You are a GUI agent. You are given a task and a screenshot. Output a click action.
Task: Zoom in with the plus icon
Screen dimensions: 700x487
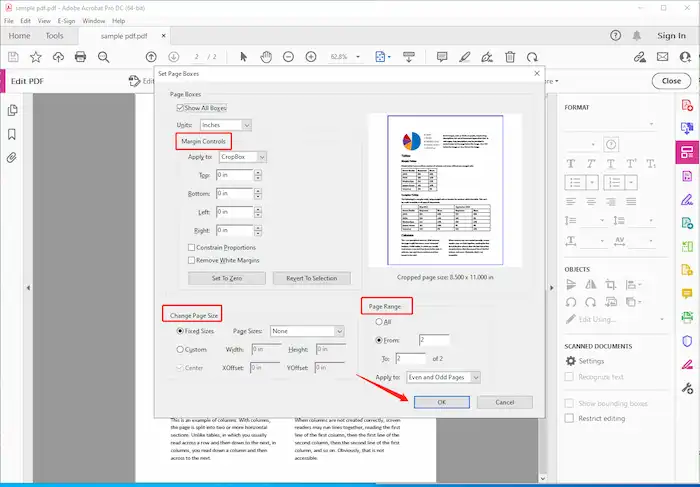click(x=311, y=57)
